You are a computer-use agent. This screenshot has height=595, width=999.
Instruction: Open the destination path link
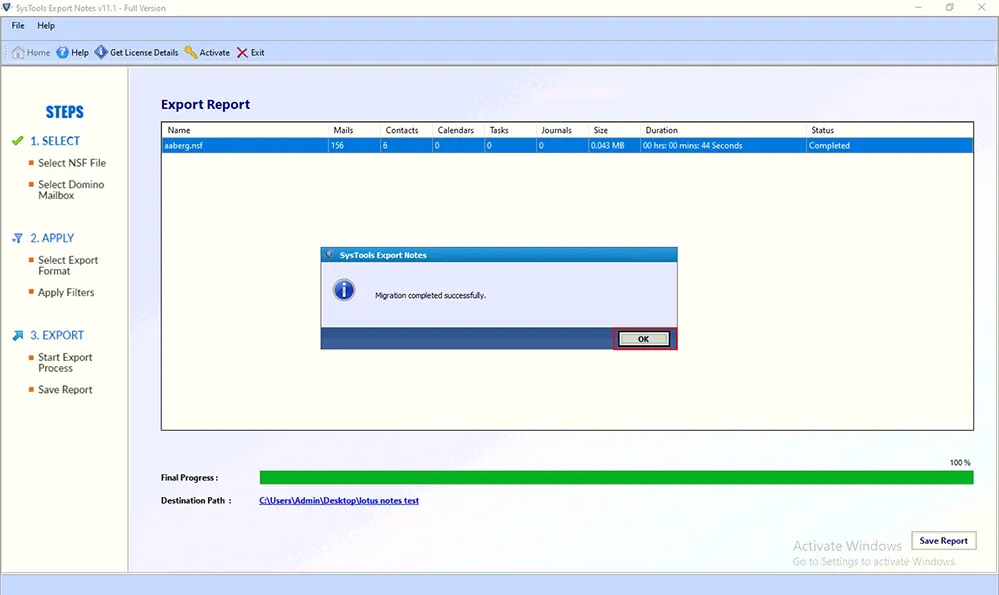coord(339,501)
